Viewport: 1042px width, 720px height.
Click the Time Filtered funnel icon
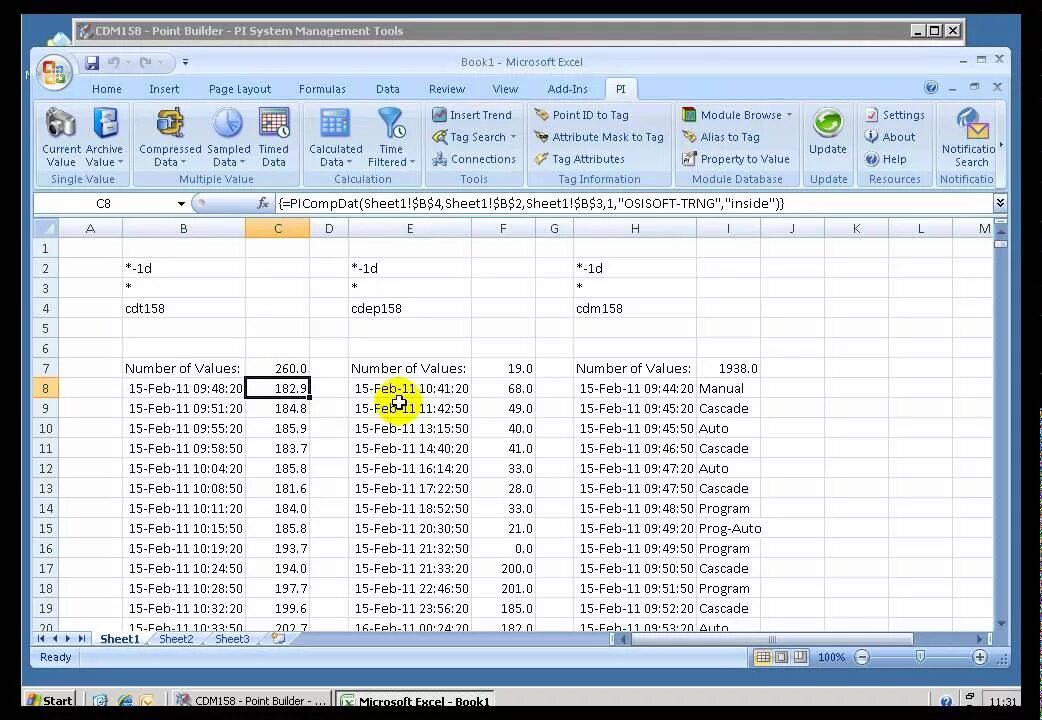pyautogui.click(x=391, y=123)
